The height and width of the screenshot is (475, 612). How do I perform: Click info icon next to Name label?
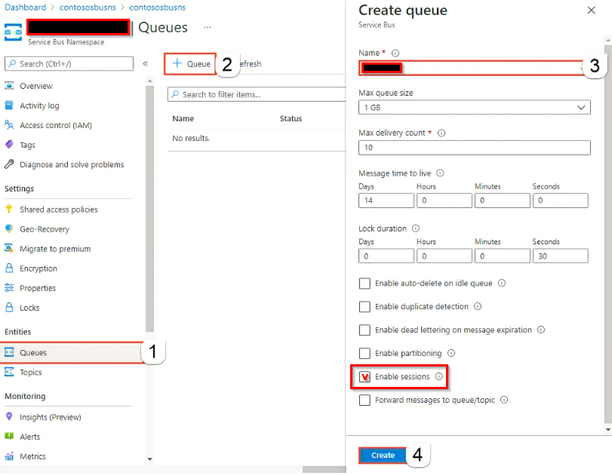click(395, 53)
